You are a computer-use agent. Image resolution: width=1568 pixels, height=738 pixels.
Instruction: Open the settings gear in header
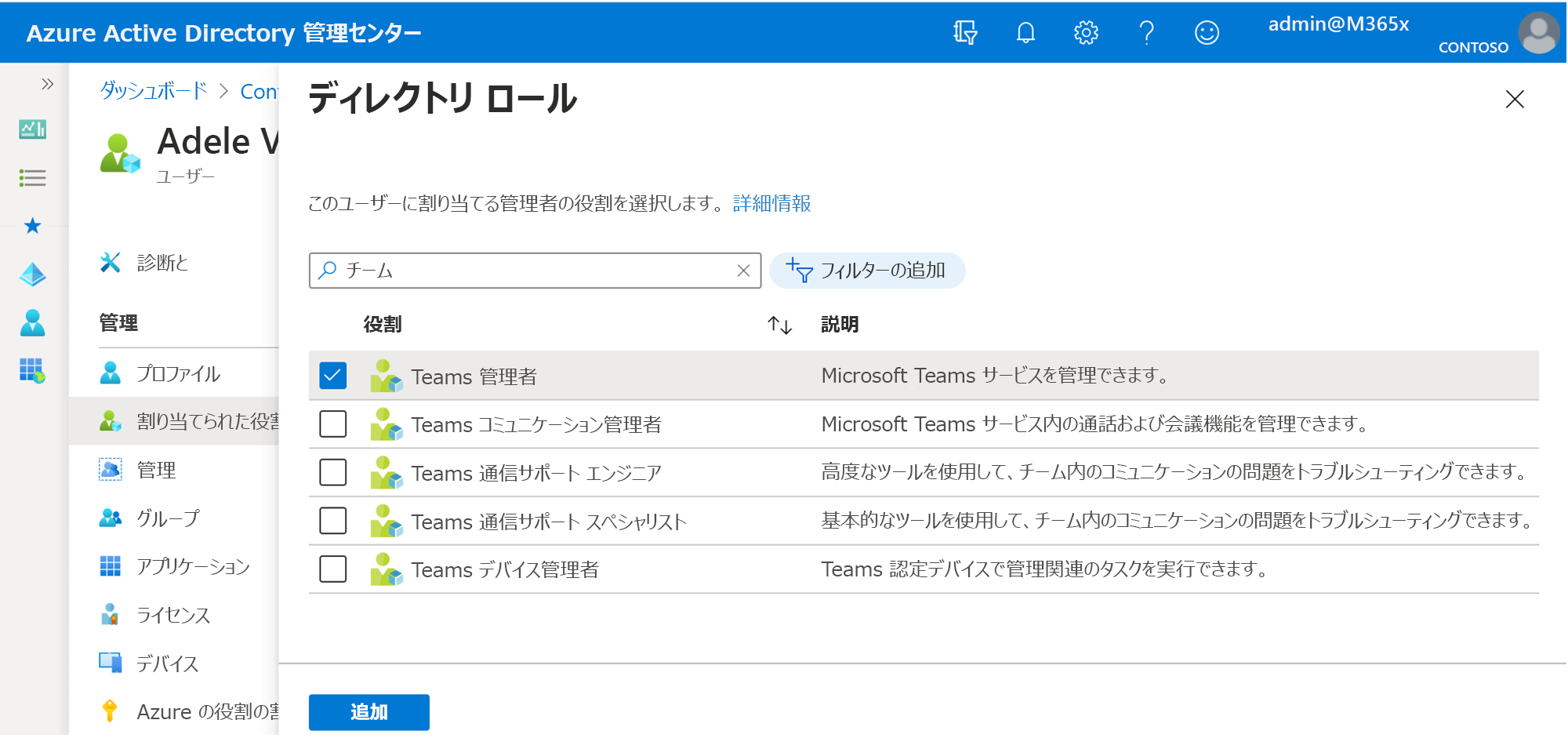1086,33
